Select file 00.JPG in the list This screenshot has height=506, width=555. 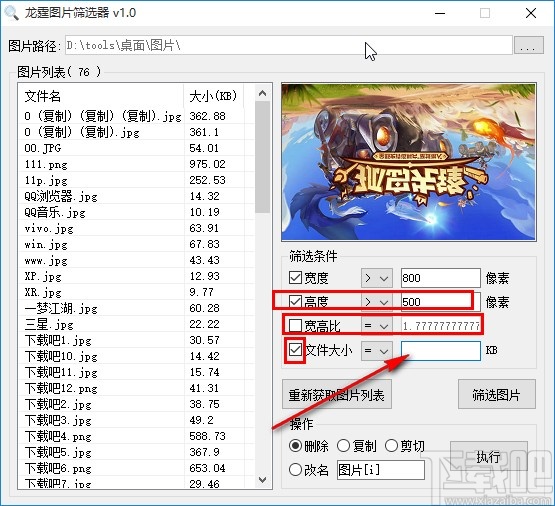(43, 148)
